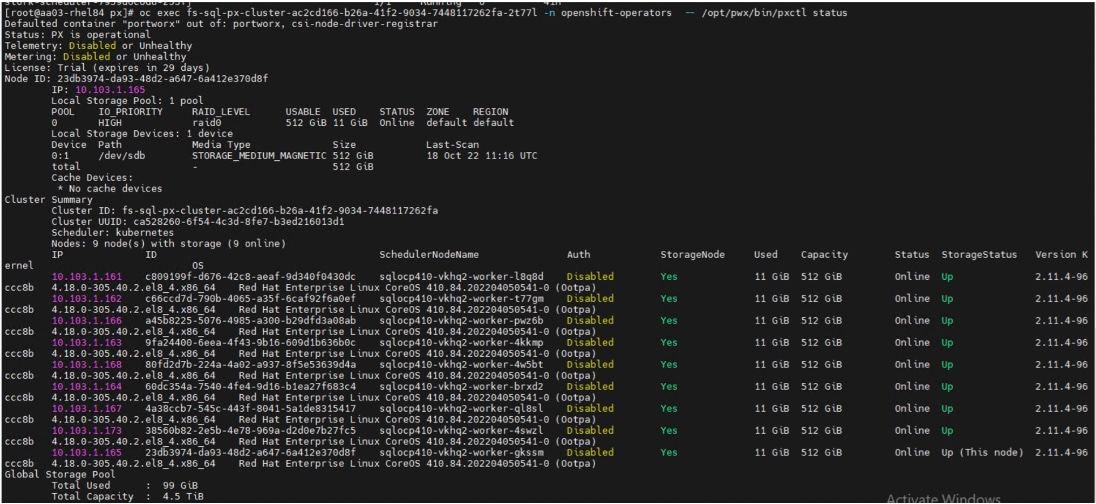Click 'Nodes: 9 node(s) with storage' line
The width and height of the screenshot is (1096, 504).
click(x=168, y=243)
